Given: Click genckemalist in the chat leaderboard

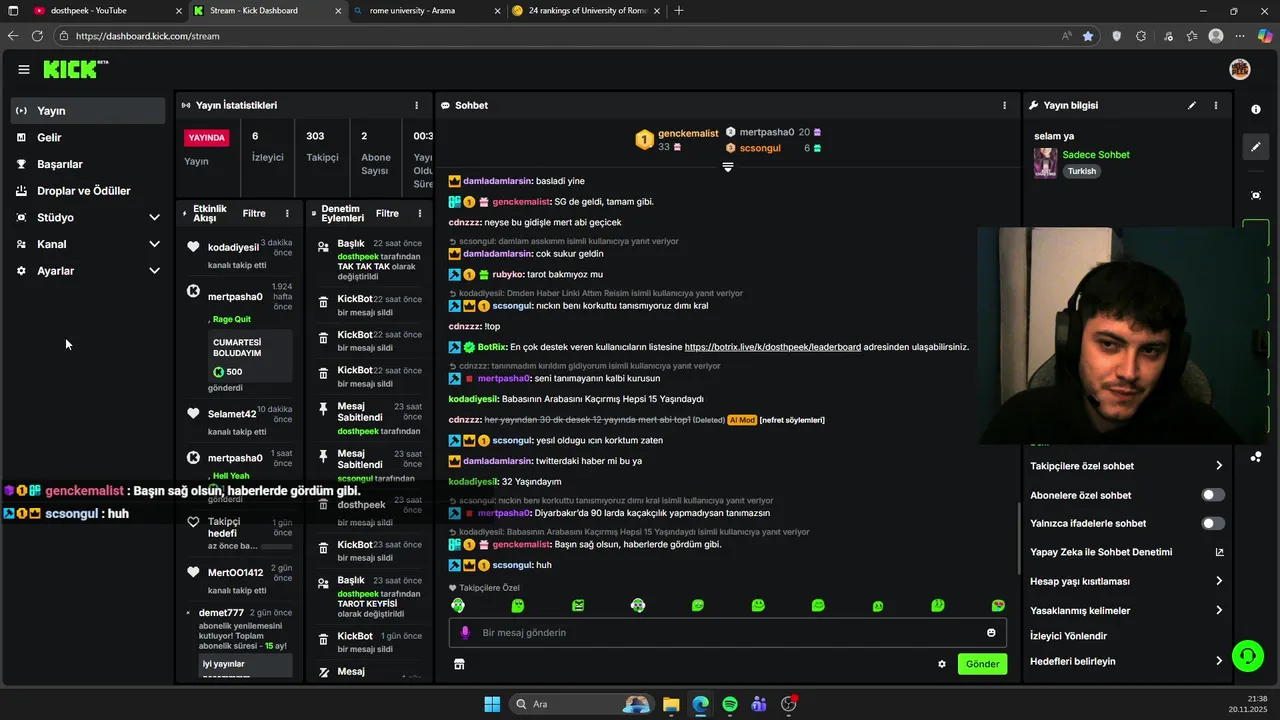Looking at the screenshot, I should 688,133.
